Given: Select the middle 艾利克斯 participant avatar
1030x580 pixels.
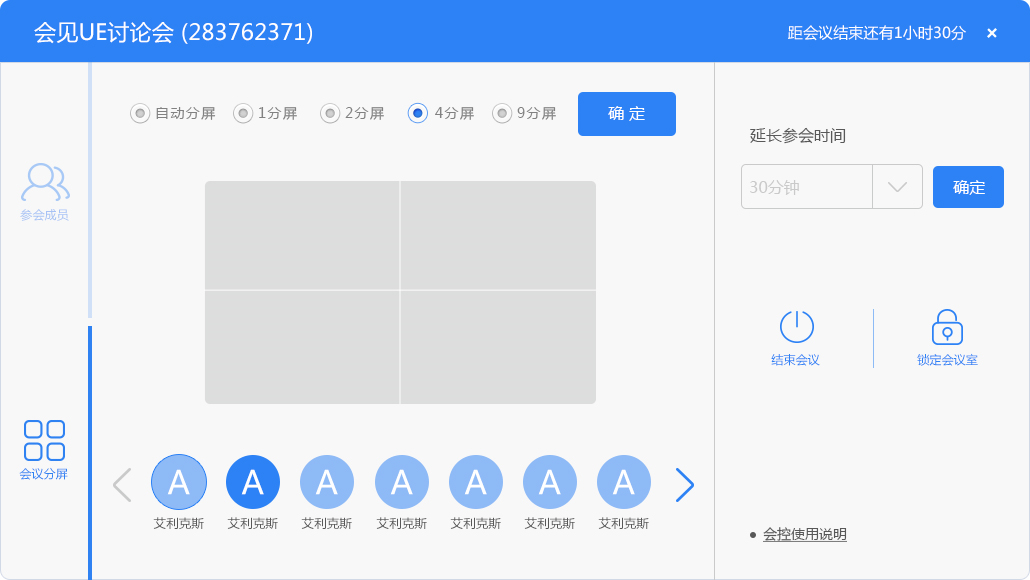Looking at the screenshot, I should [x=401, y=481].
